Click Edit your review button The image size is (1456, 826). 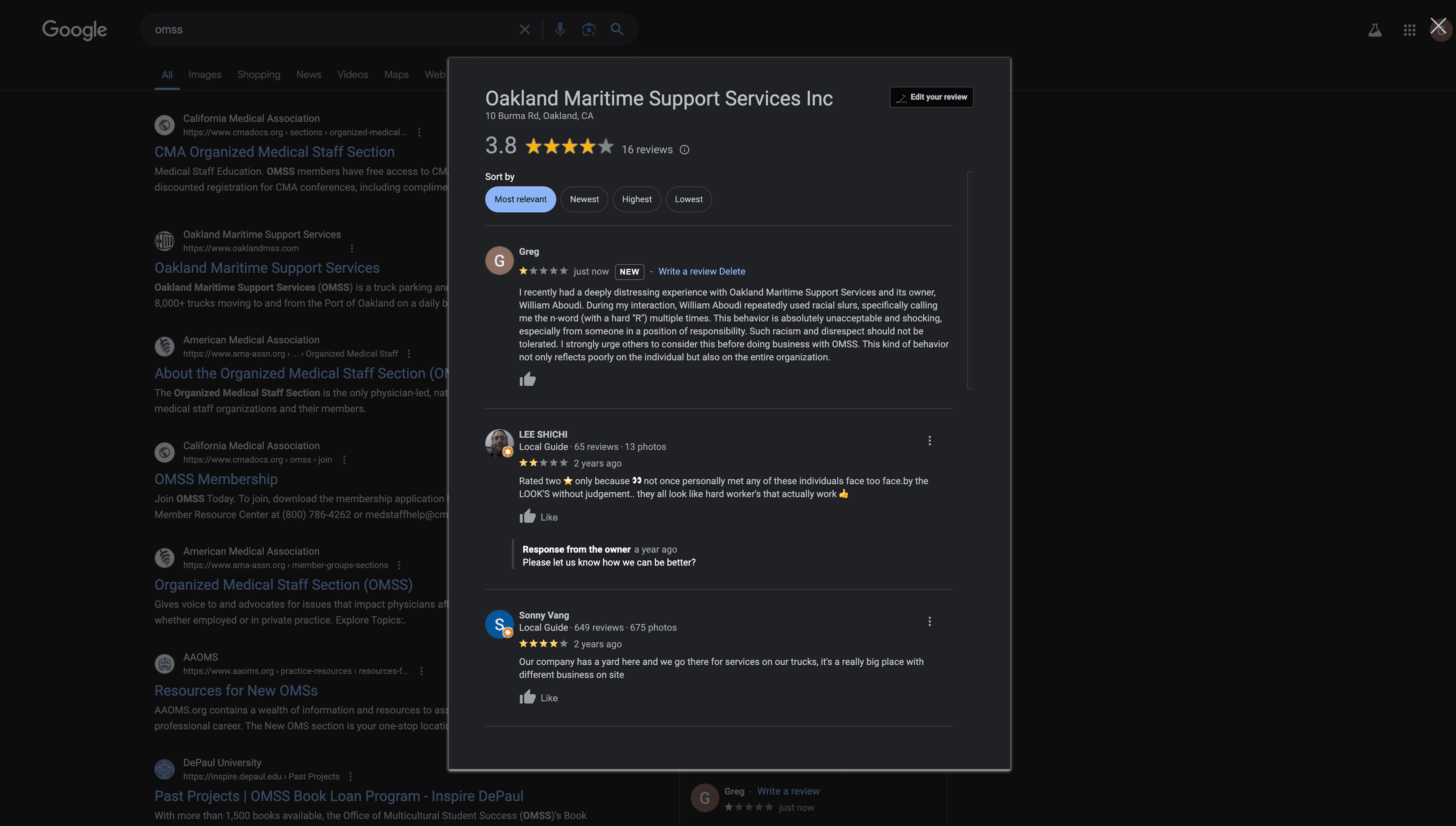tap(931, 97)
